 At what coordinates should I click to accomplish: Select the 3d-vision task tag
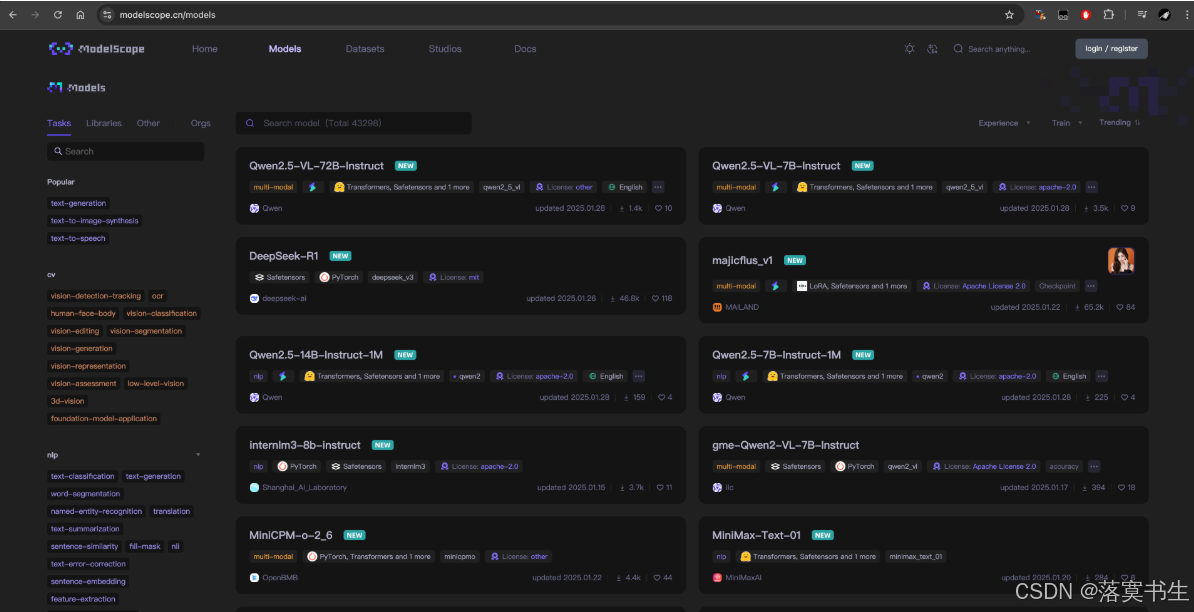click(x=68, y=401)
